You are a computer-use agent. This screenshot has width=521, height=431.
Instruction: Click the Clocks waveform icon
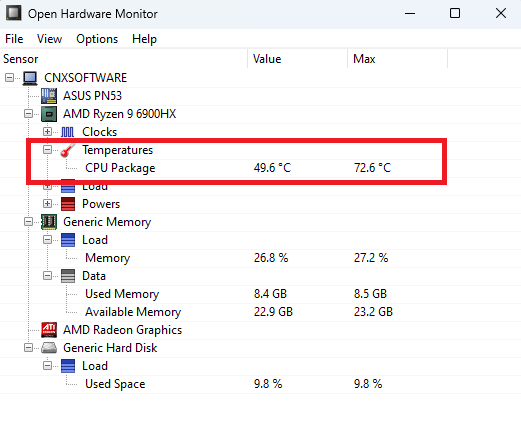(x=68, y=132)
